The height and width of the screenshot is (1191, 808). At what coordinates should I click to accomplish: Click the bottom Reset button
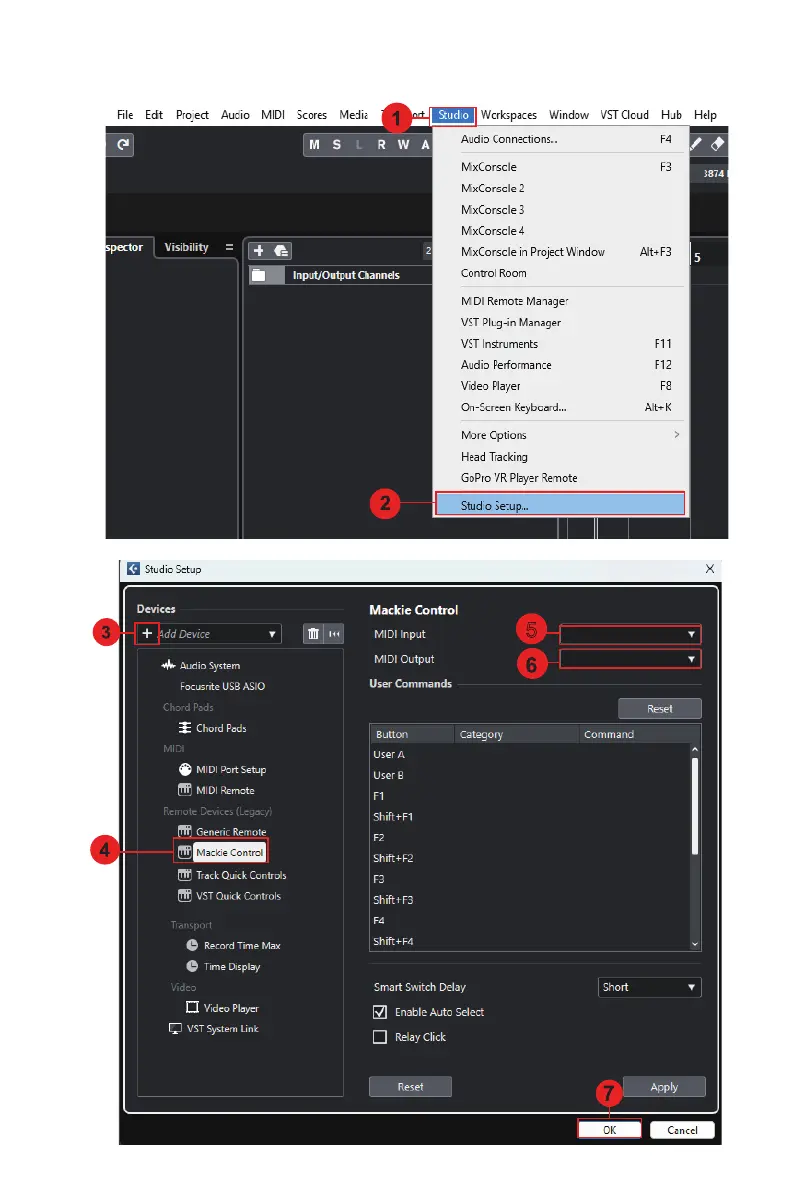click(x=410, y=1087)
